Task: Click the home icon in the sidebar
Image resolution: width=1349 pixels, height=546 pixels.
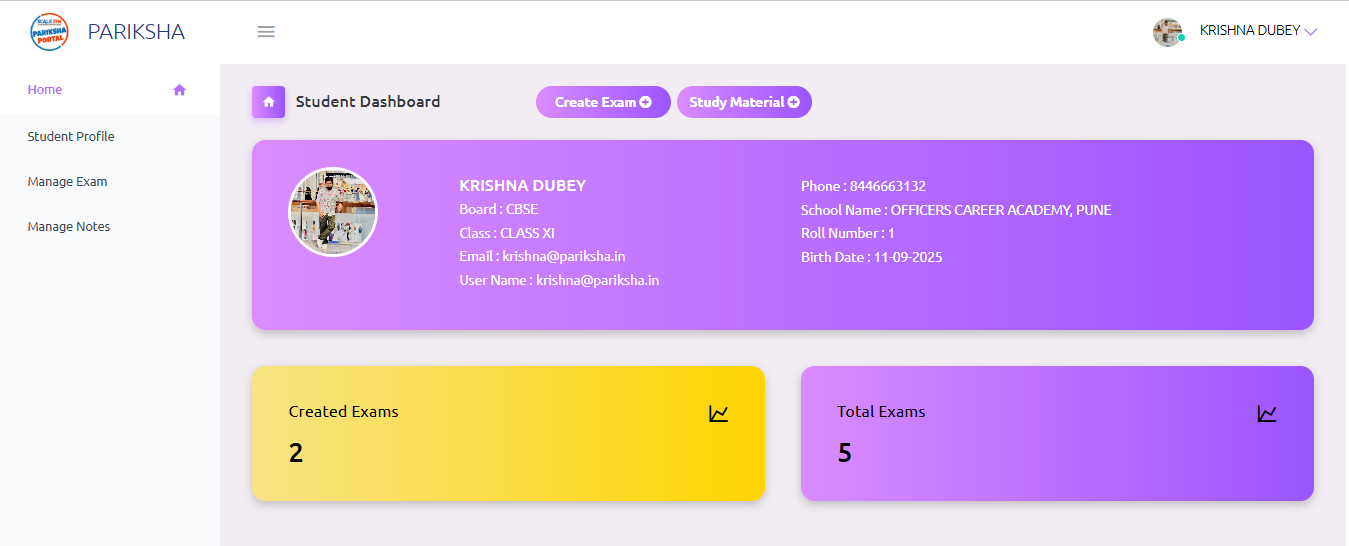Action: tap(180, 90)
